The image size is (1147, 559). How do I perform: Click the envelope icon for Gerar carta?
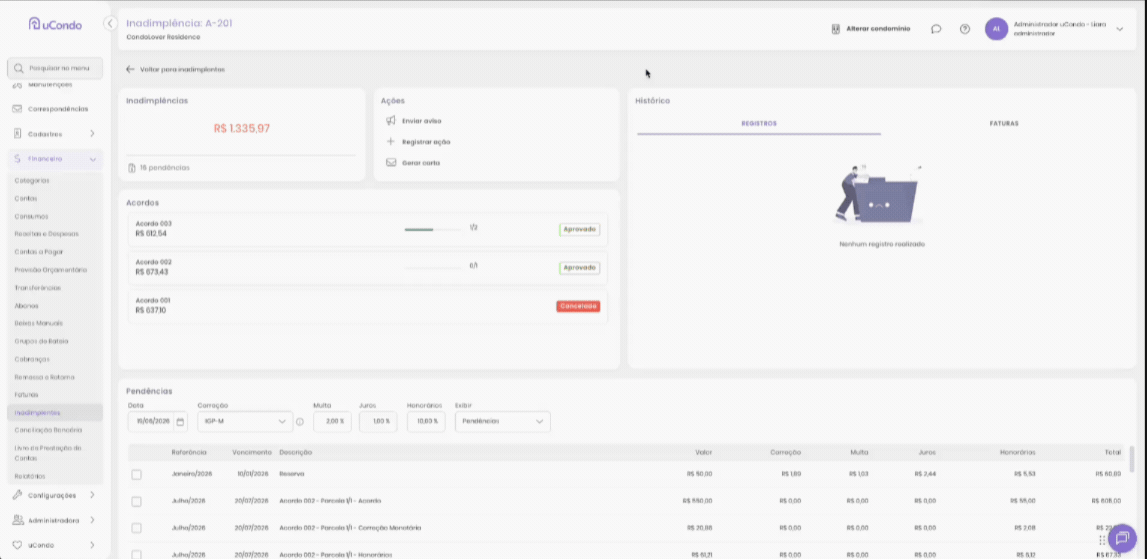pos(391,162)
